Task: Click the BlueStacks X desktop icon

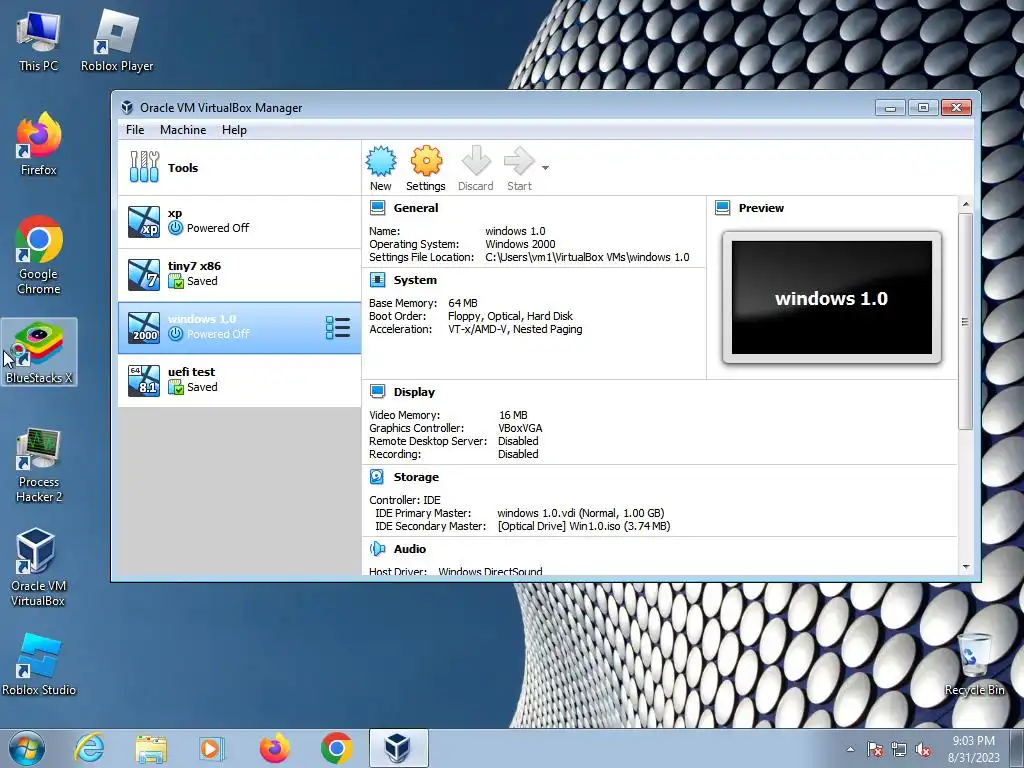Action: 39,352
